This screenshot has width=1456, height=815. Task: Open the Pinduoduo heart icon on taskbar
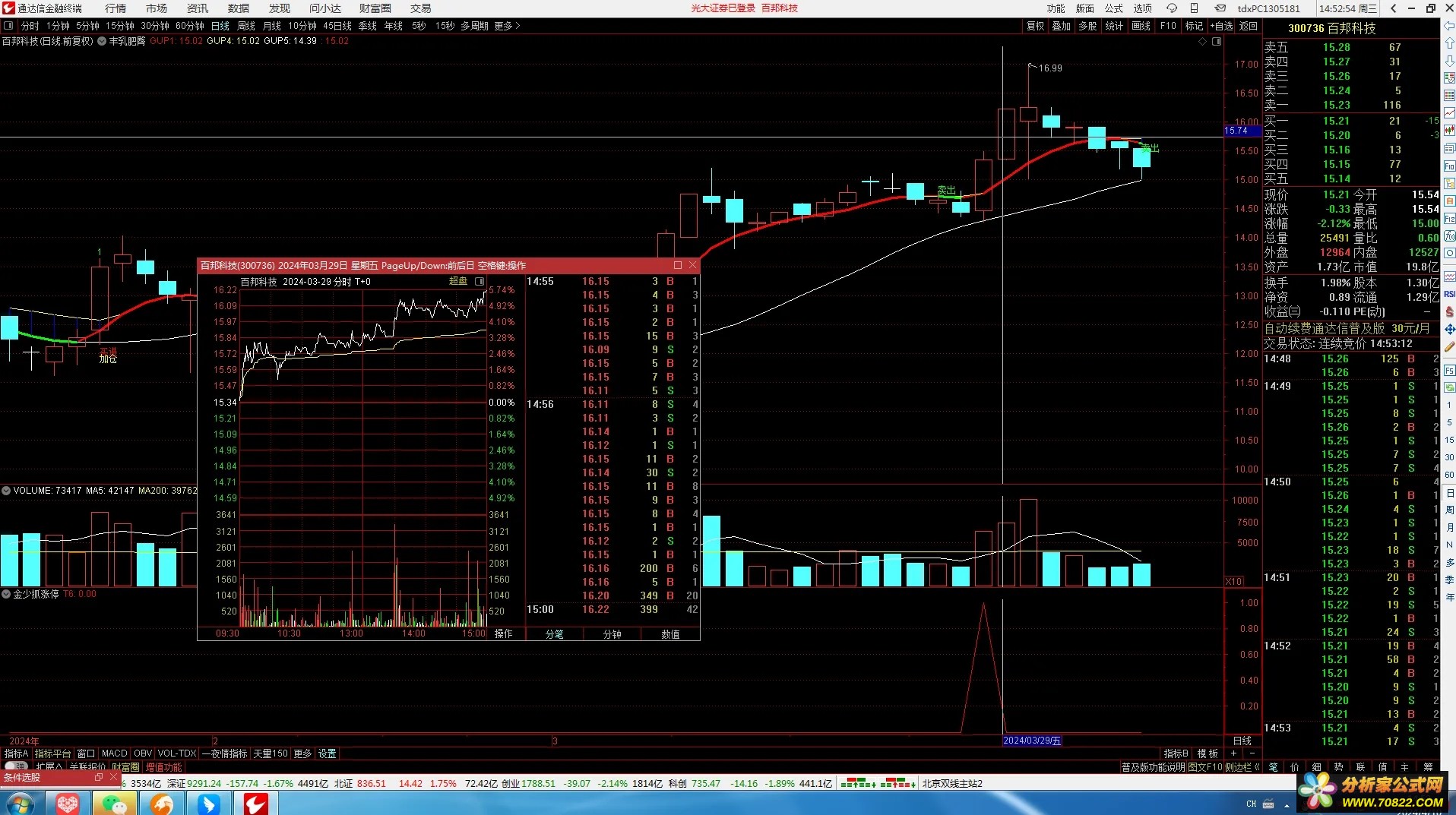69,804
